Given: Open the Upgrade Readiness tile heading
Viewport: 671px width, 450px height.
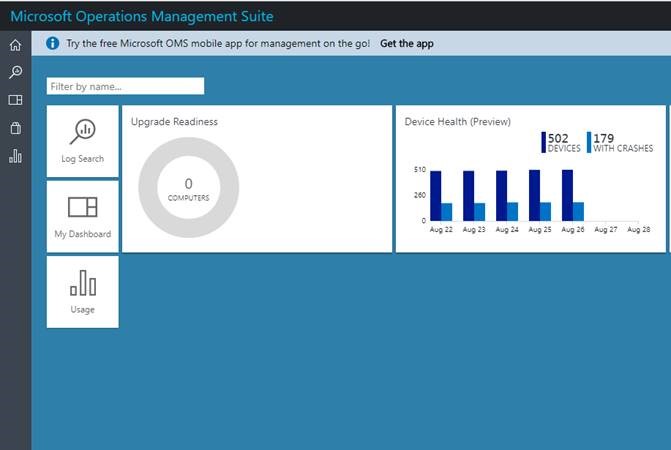Looking at the screenshot, I should (174, 122).
